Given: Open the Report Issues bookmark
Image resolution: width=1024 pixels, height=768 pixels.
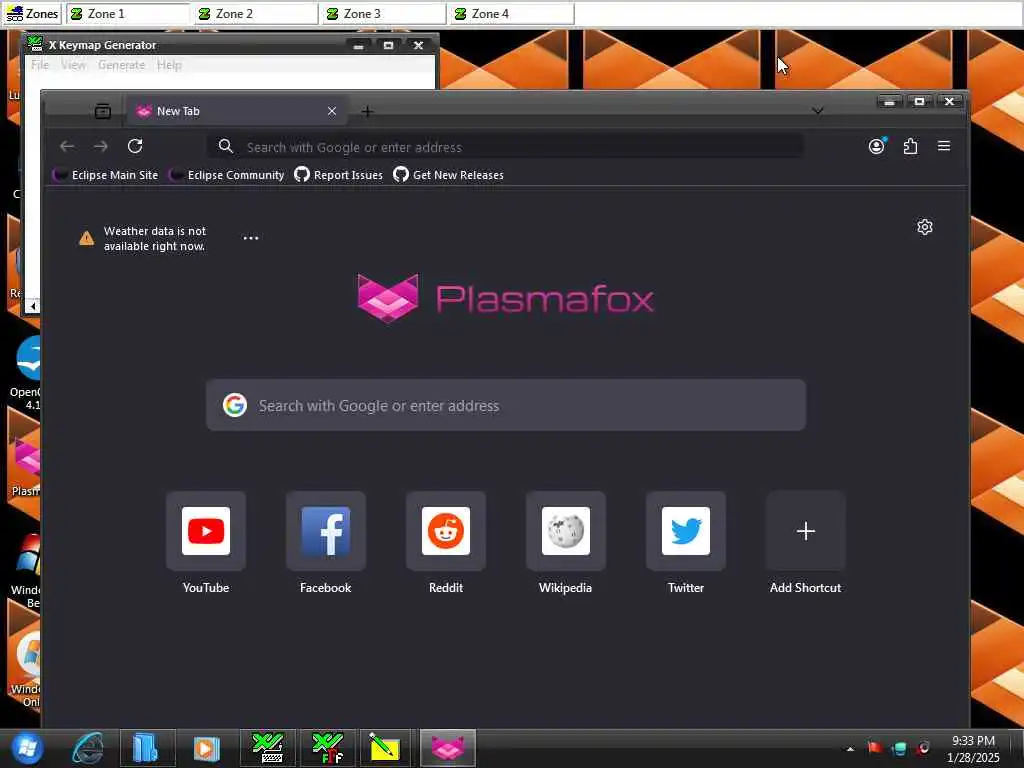Looking at the screenshot, I should coord(339,175).
